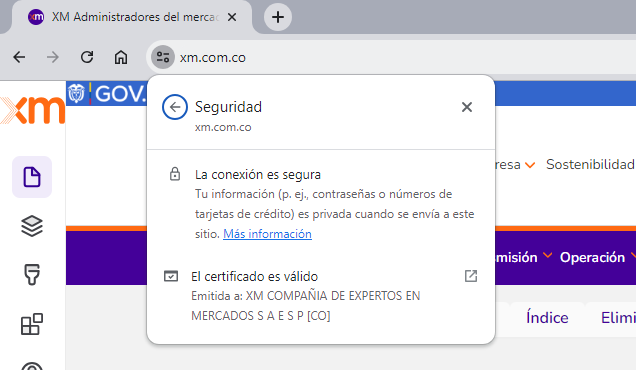This screenshot has height=370, width=636.
Task: Switch to the Índice tab
Action: (547, 318)
